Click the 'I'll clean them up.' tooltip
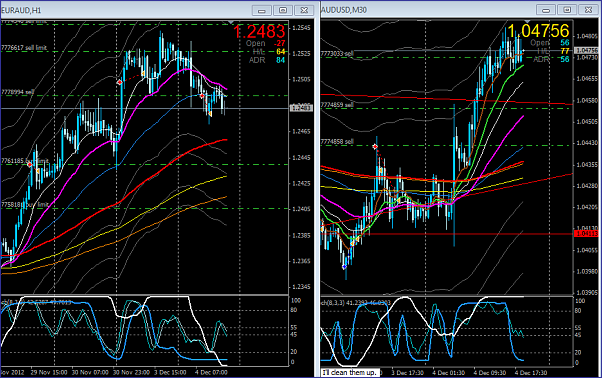This screenshot has height=378, width=602. pos(350,372)
